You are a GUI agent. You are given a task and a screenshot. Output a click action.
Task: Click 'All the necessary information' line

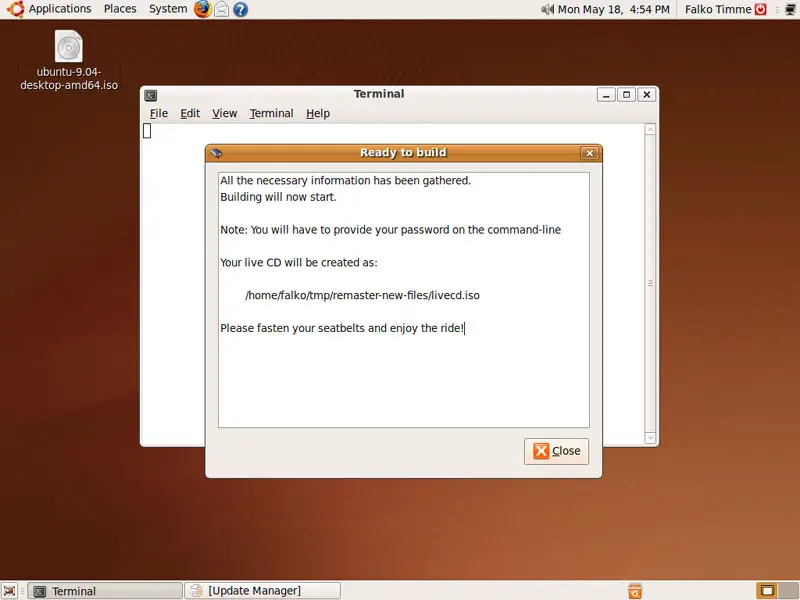pos(345,181)
